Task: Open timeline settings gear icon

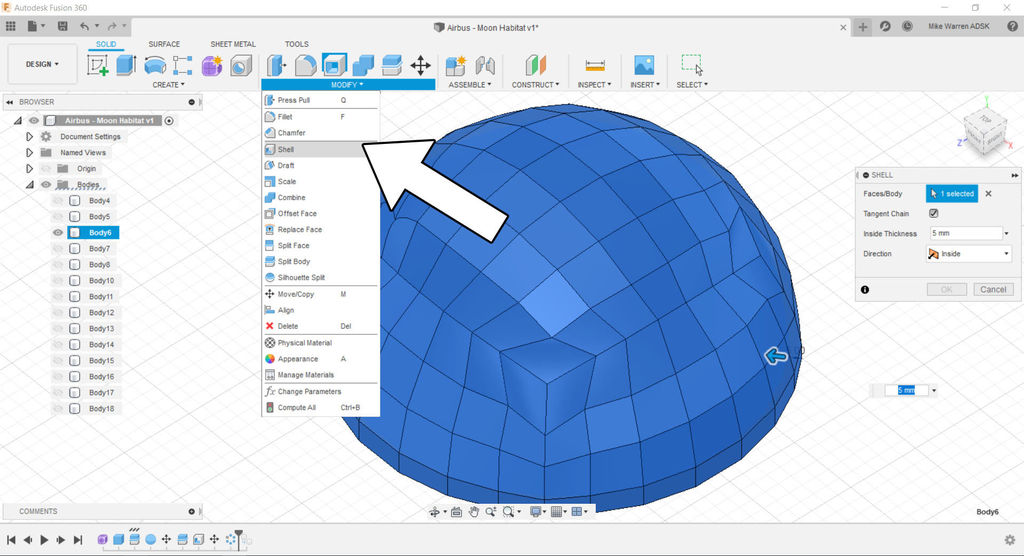Action: pyautogui.click(x=1010, y=540)
